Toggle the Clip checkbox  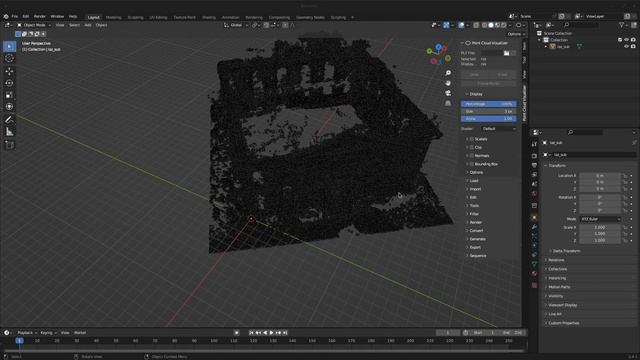472,147
